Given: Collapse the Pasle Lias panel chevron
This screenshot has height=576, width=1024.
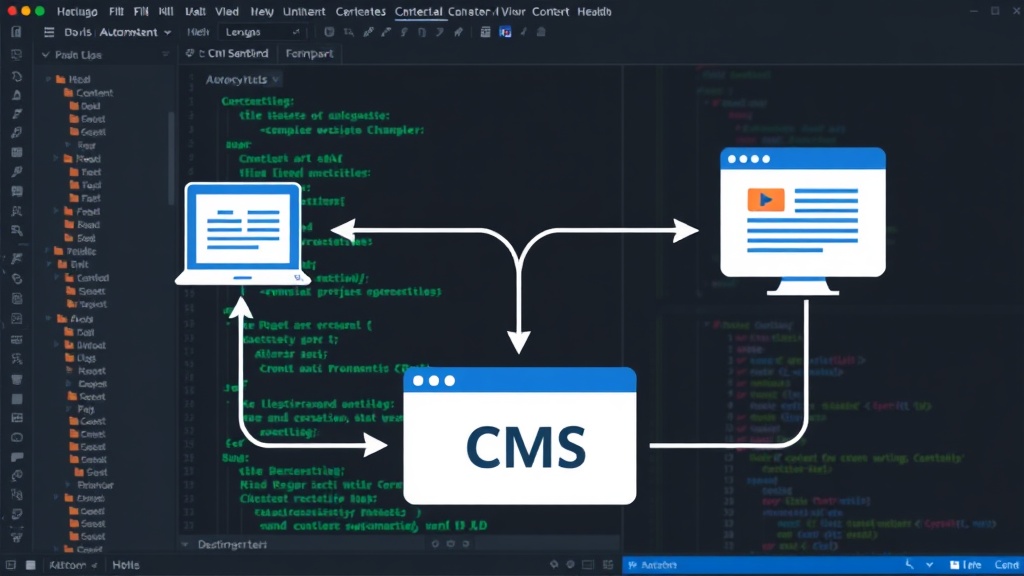Looking at the screenshot, I should tap(45, 55).
